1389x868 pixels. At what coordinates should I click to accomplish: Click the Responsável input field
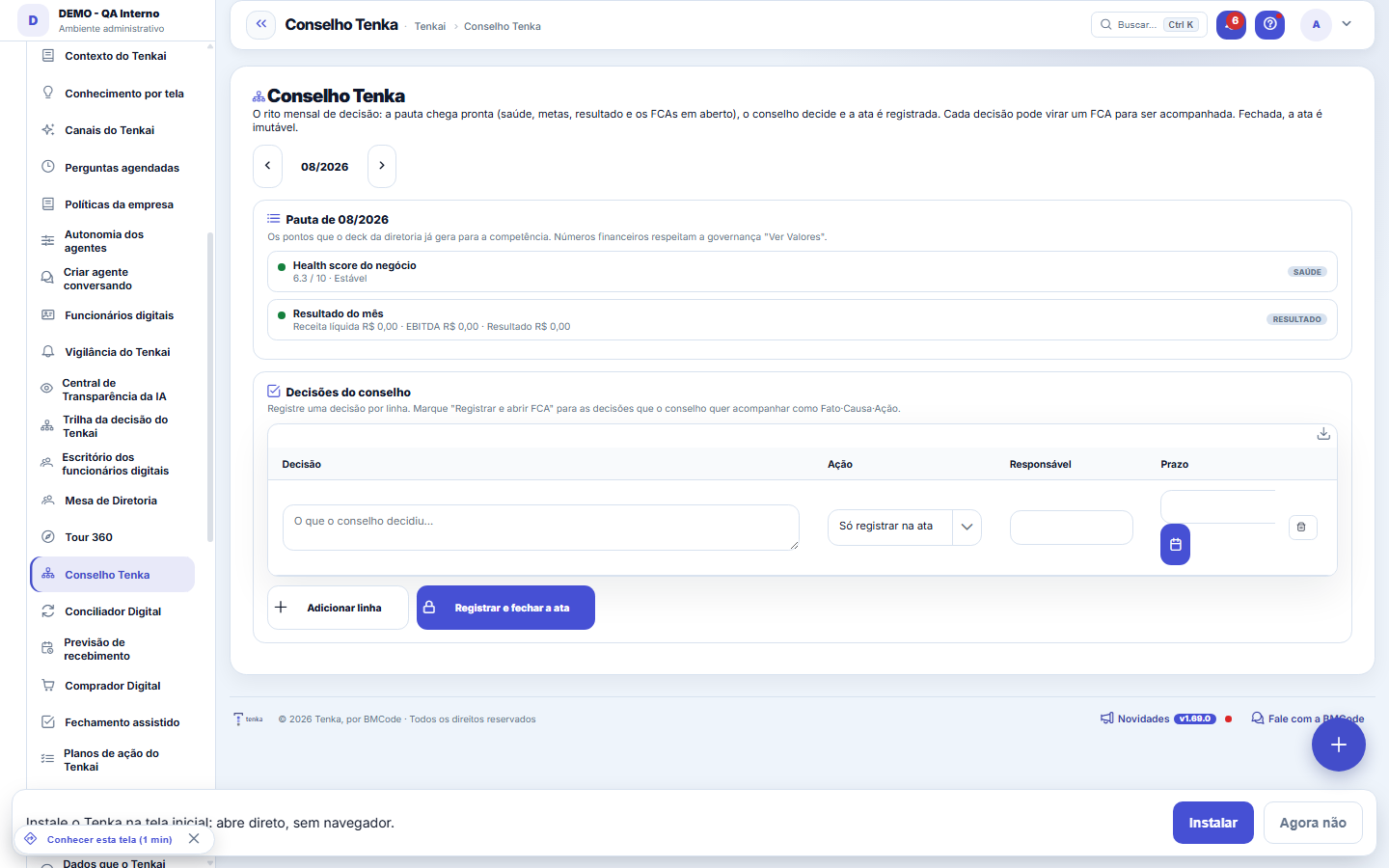pyautogui.click(x=1071, y=528)
